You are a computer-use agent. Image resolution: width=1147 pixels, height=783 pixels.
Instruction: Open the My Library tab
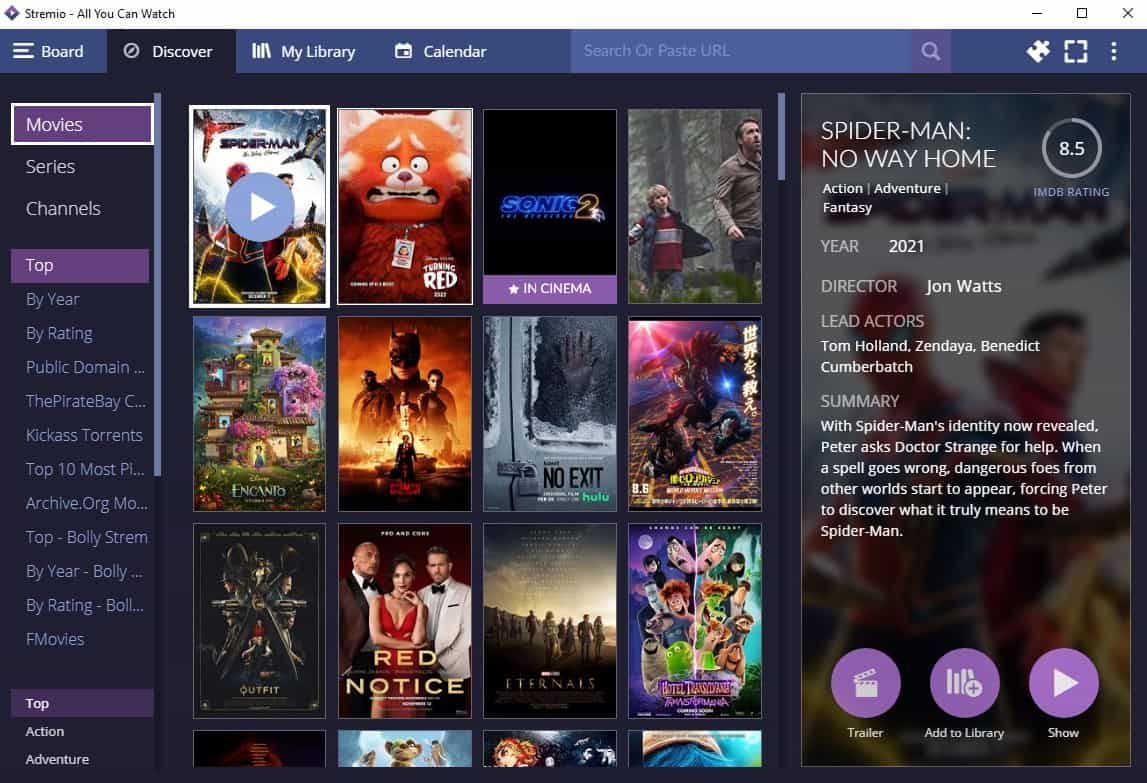304,51
